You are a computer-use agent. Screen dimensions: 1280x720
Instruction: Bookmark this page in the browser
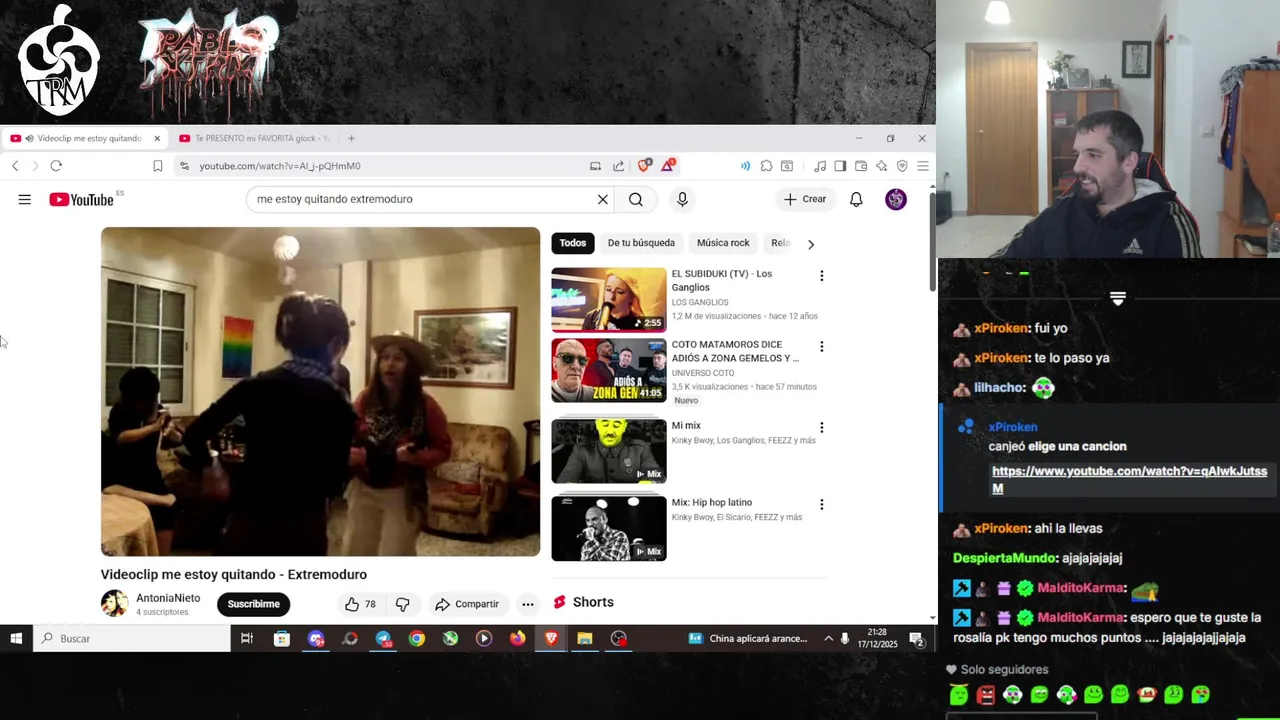pyautogui.click(x=157, y=166)
